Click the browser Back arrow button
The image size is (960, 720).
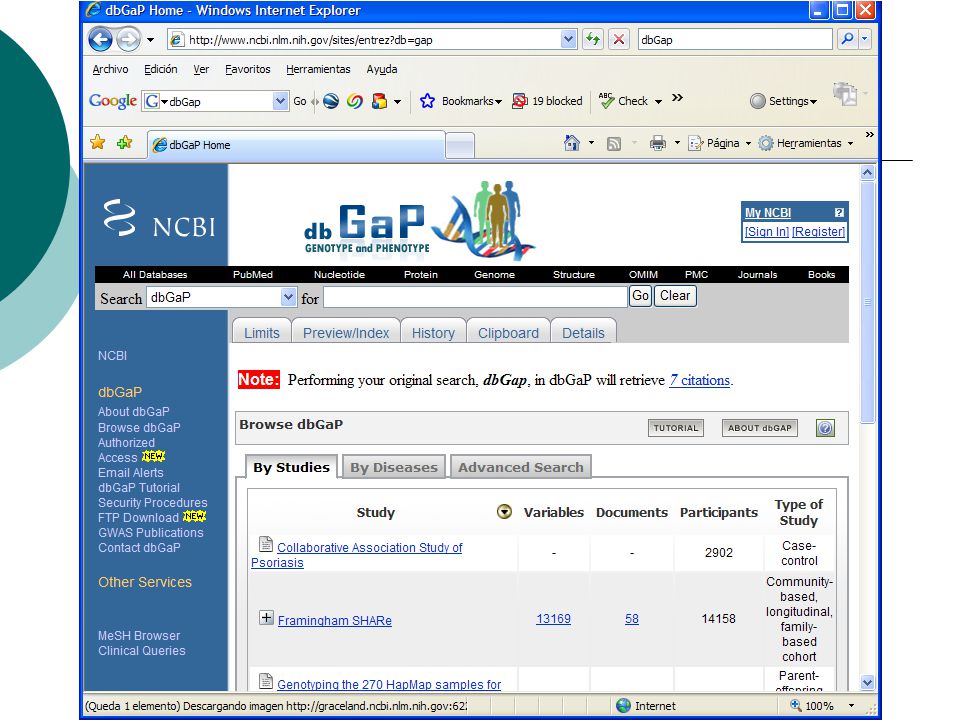click(x=100, y=40)
